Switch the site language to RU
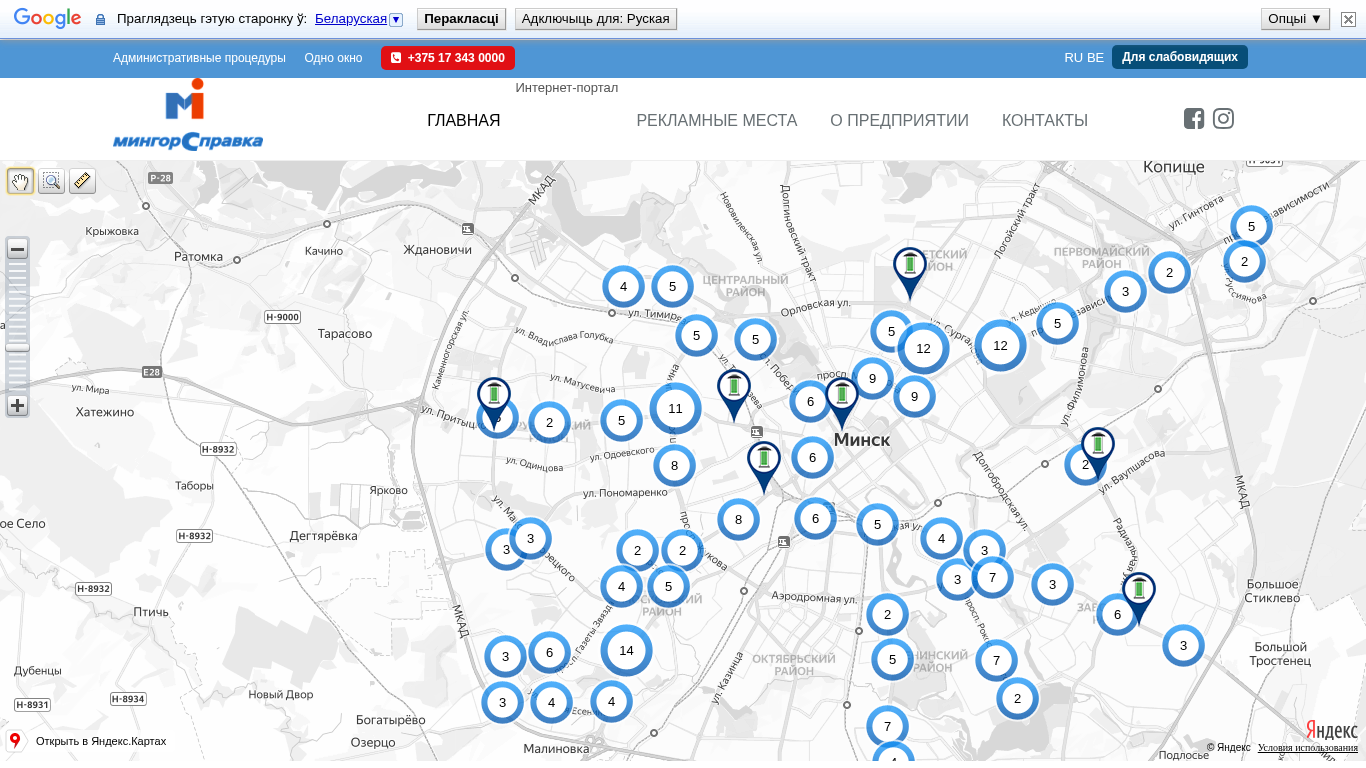Viewport: 1366px width, 768px height. point(1073,58)
